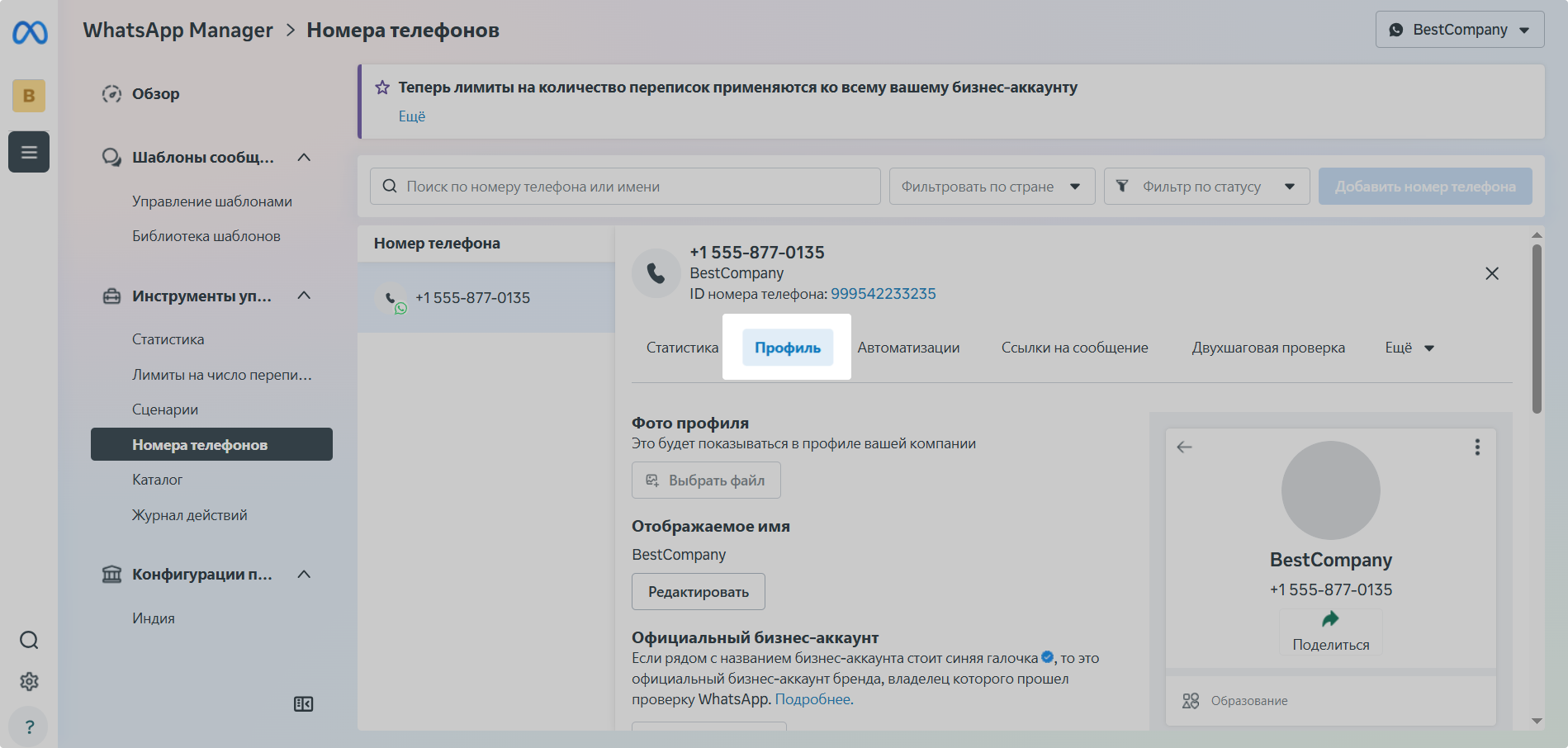Open Лимиты на число переписок item

point(222,375)
